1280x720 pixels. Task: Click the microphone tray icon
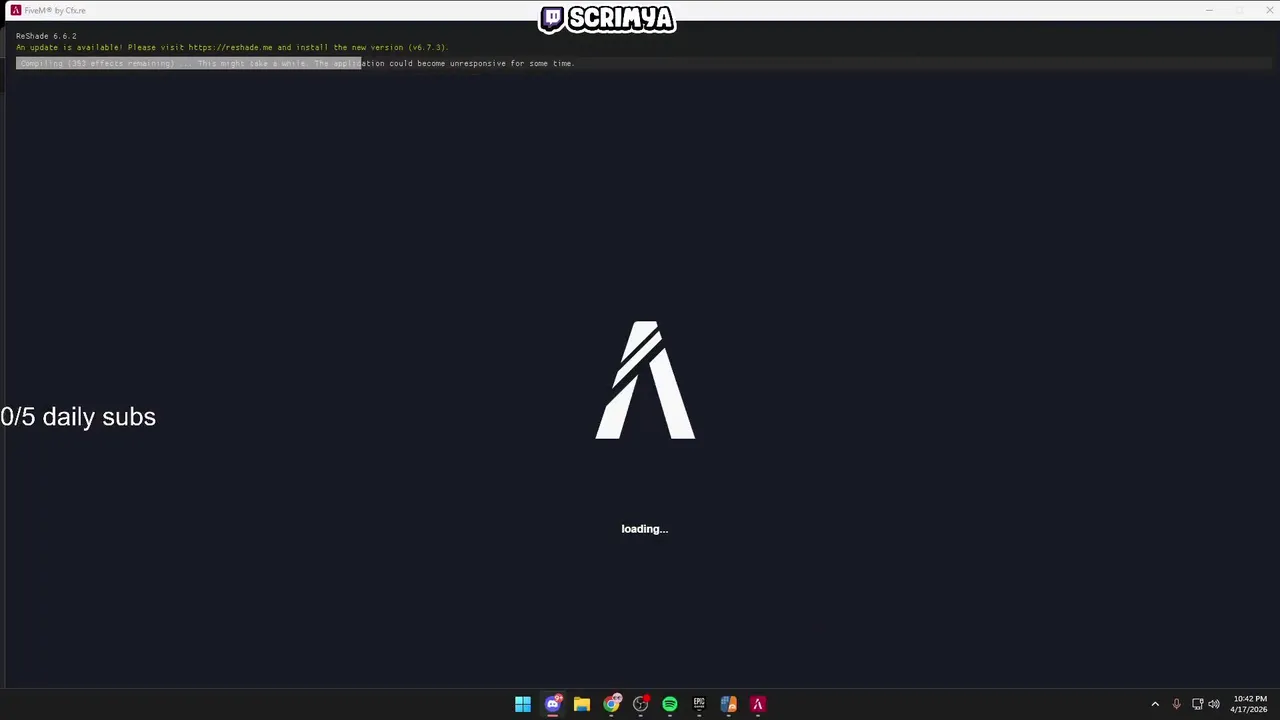tap(1176, 704)
